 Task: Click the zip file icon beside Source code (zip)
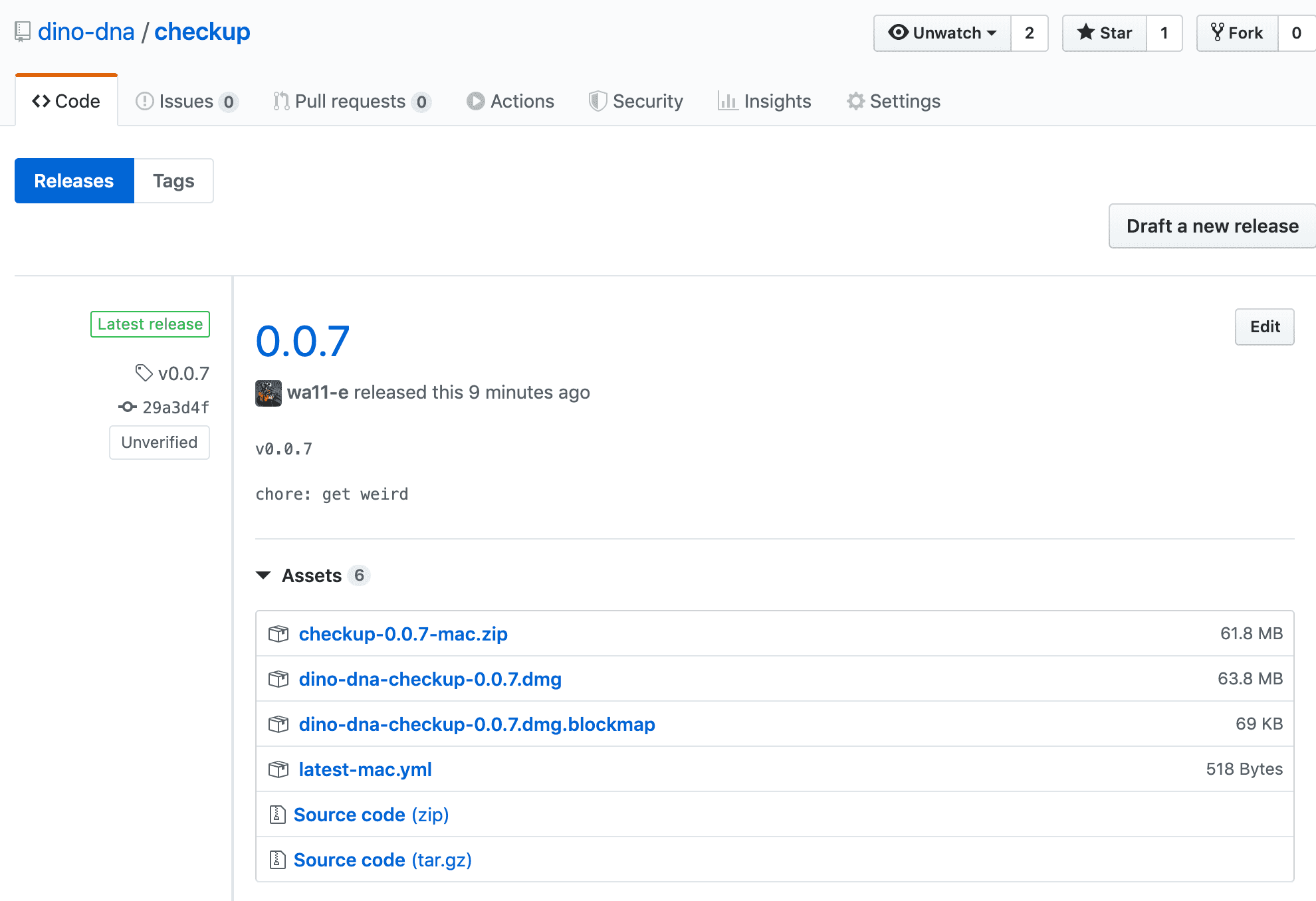[x=277, y=815]
